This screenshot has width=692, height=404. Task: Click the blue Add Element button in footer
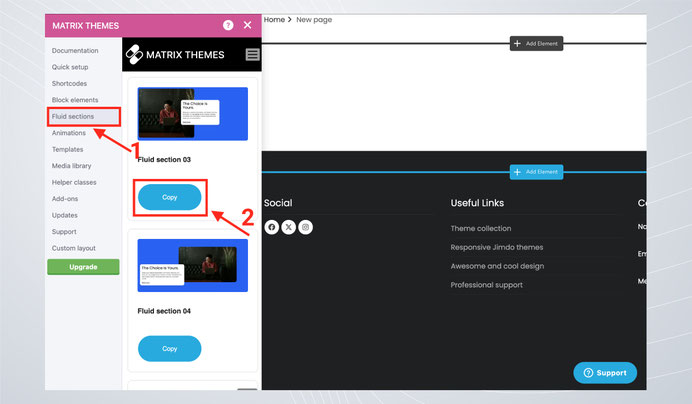536,172
